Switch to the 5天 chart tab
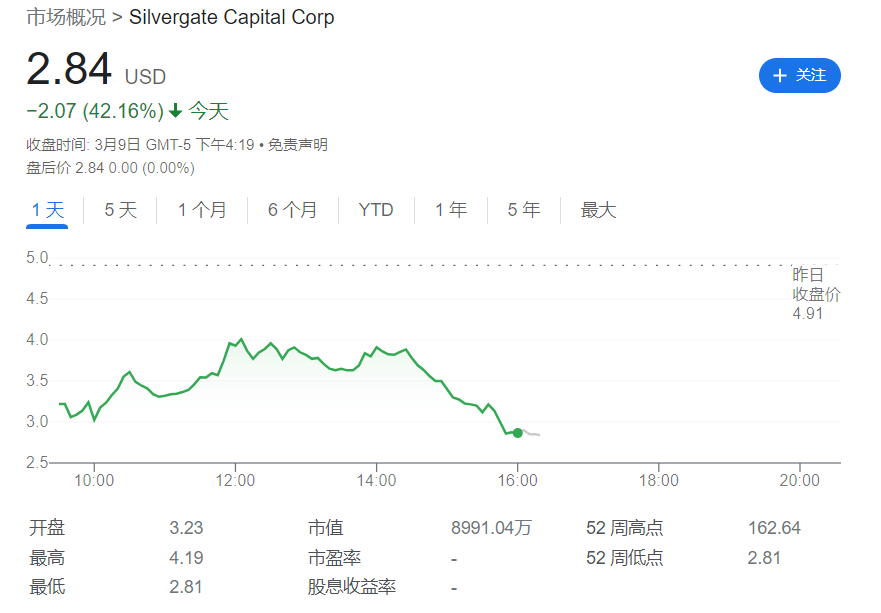881x613 pixels. [x=118, y=210]
